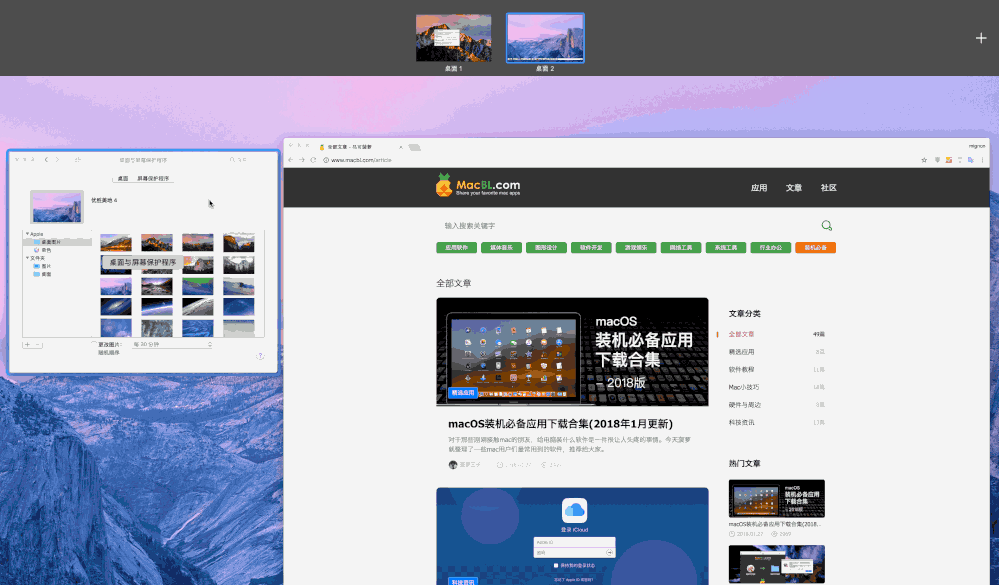The width and height of the screenshot is (999, 585).
Task: Select Mac小技巧 in article categories
Action: (744, 387)
